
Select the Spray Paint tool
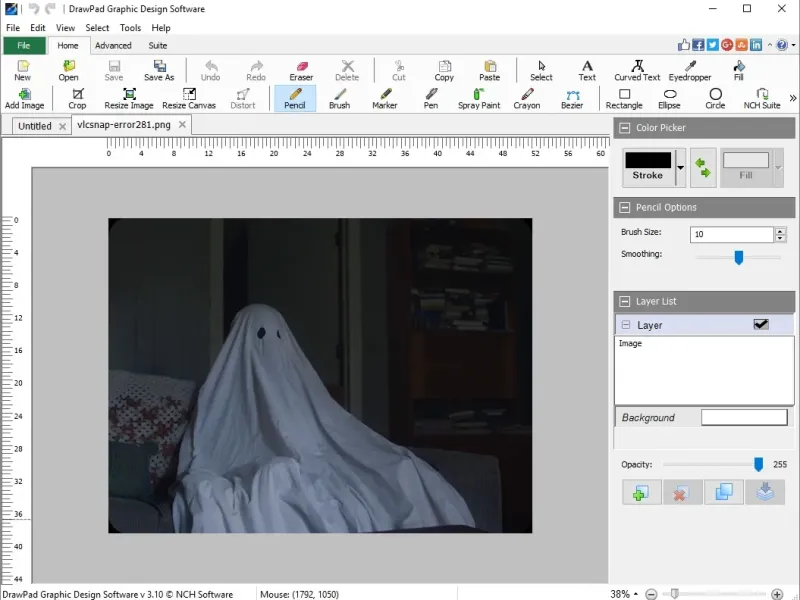click(479, 98)
